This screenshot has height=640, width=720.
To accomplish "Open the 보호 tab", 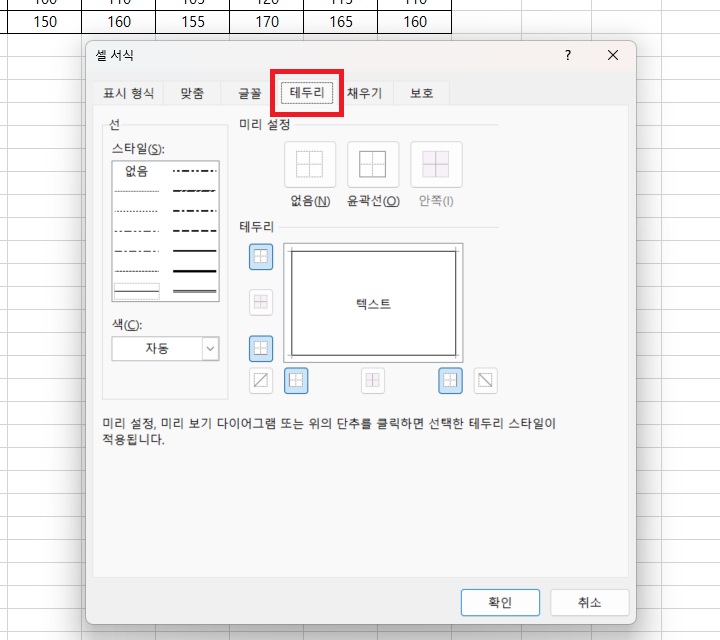I will 421,93.
